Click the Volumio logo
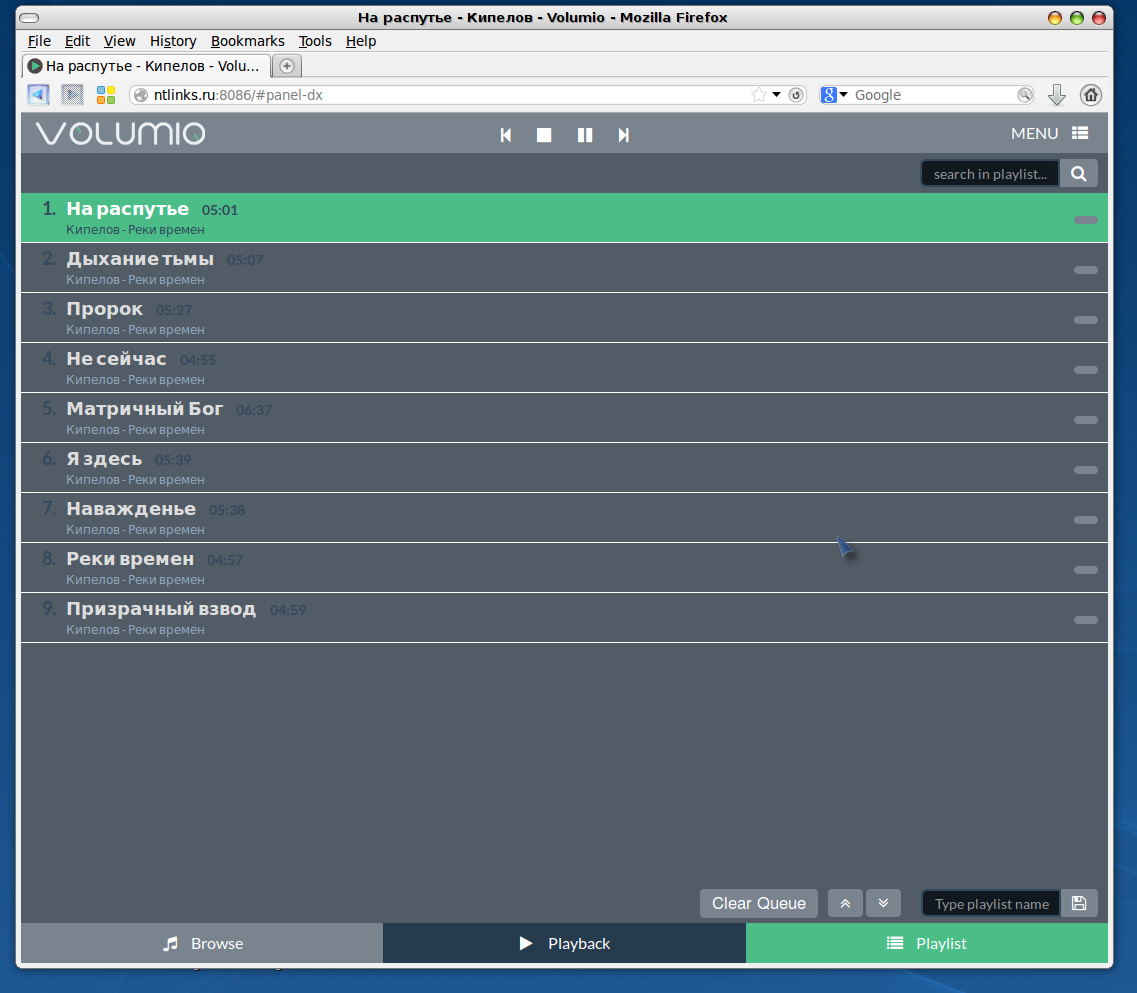Image resolution: width=1137 pixels, height=993 pixels. 120,133
